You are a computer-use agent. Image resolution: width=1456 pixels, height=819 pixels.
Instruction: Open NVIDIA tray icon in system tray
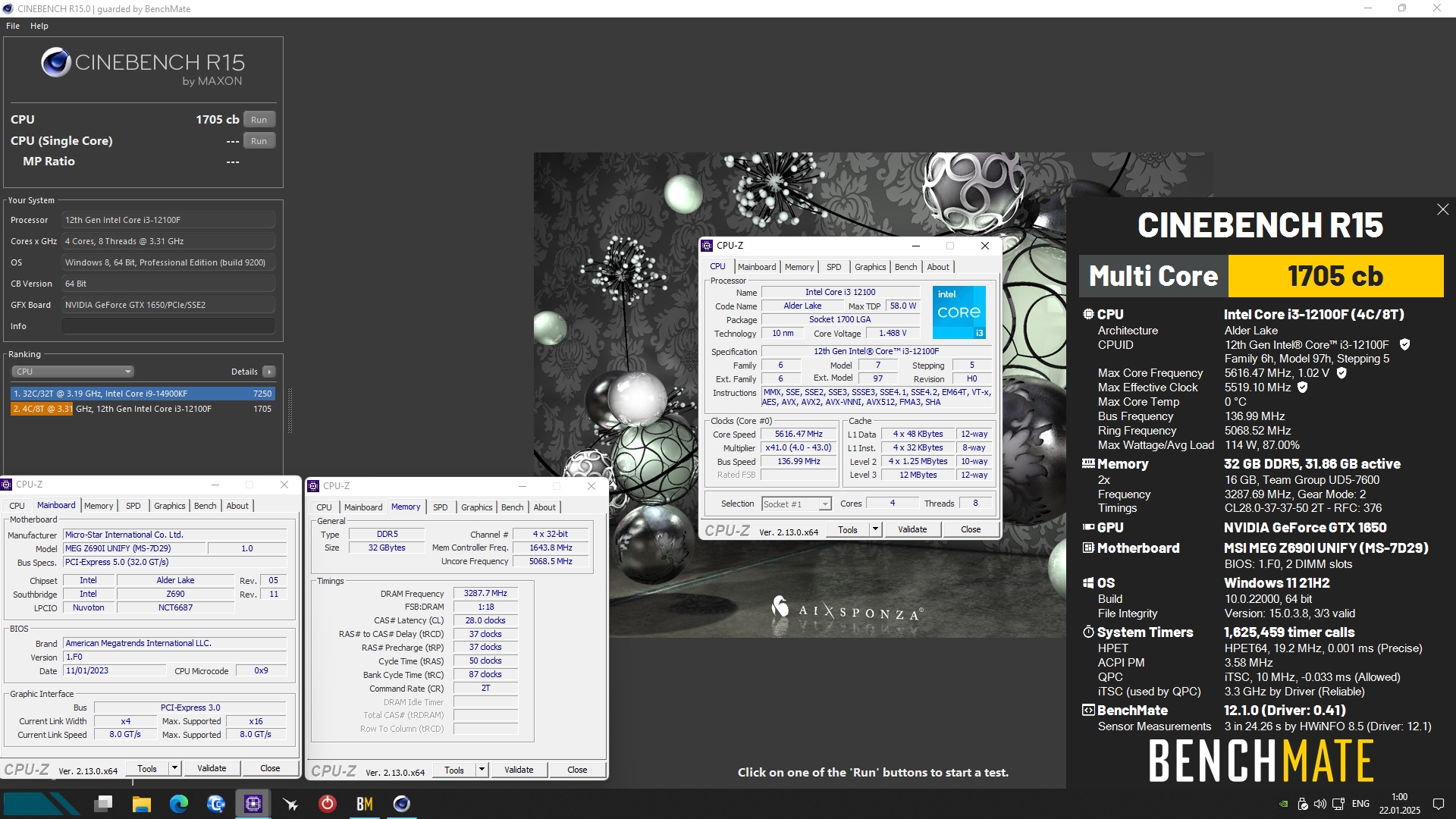point(1284,804)
